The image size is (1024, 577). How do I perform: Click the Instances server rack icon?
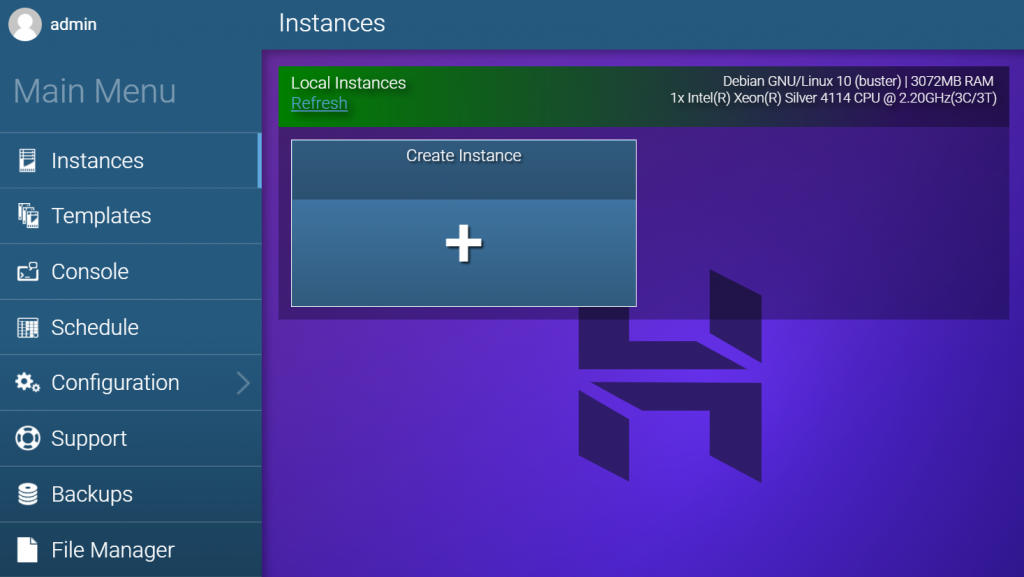(27, 161)
